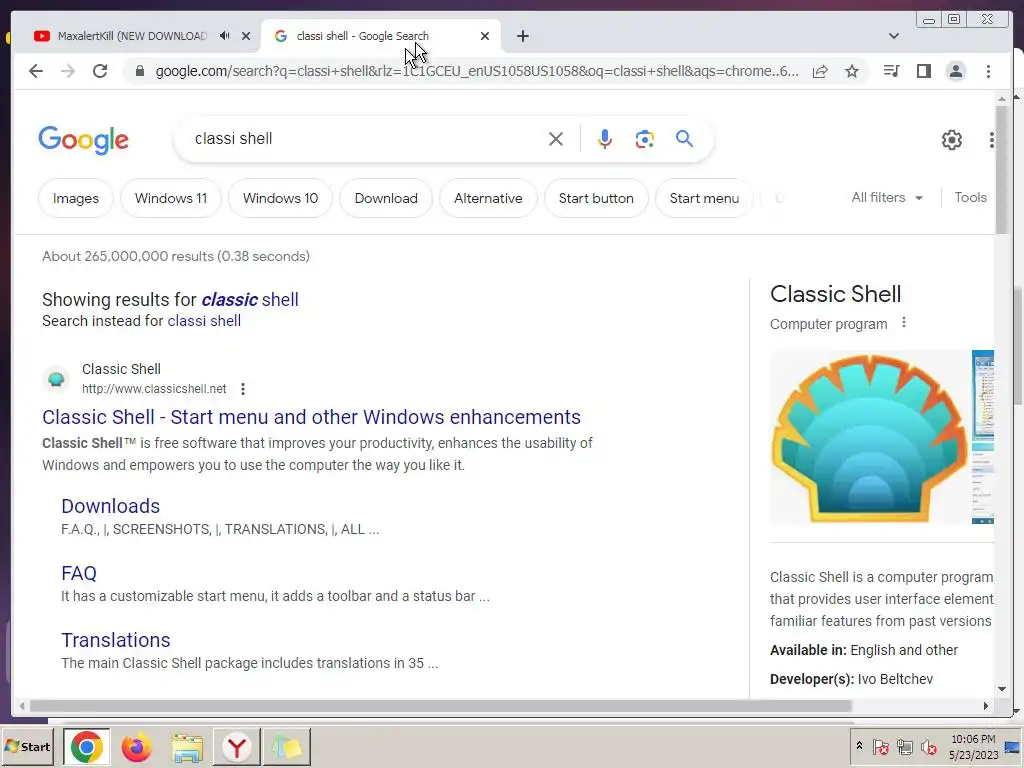Open the Classic Shell logo image

pyautogui.click(x=869, y=438)
